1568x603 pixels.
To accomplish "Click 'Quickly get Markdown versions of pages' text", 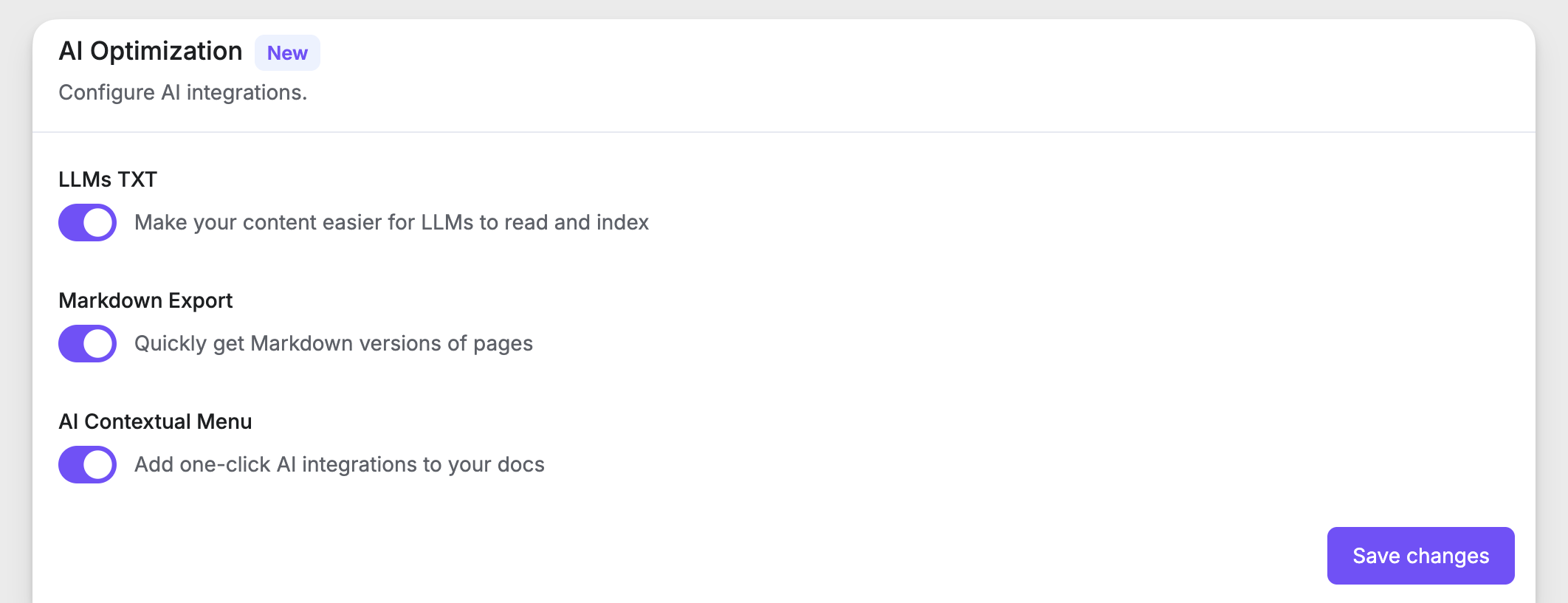I will pos(333,343).
